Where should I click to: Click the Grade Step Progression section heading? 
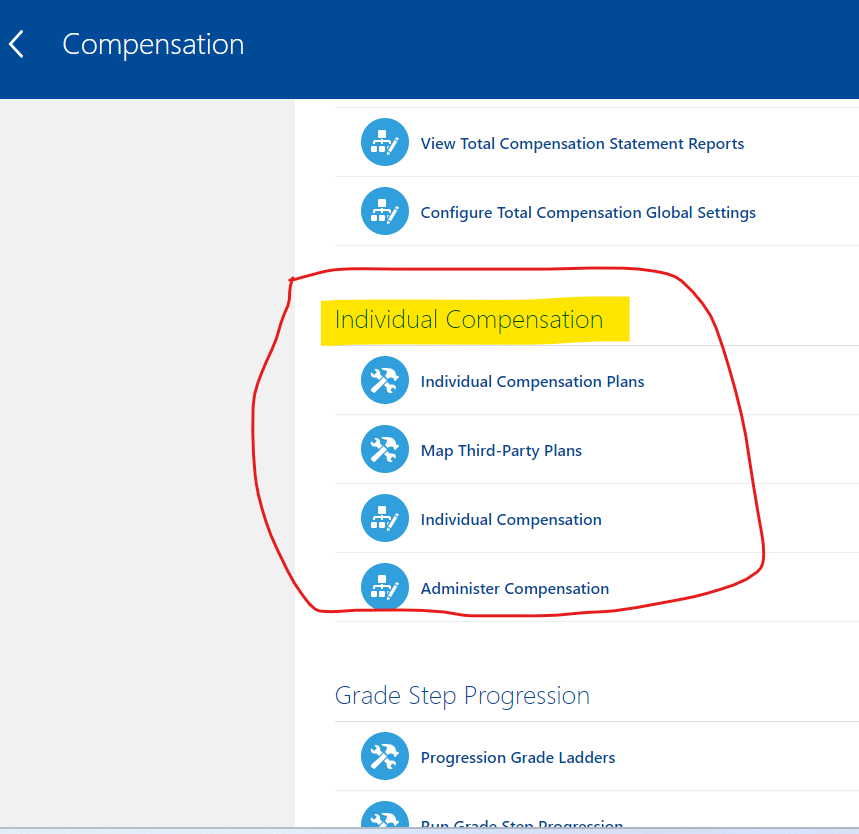click(462, 695)
